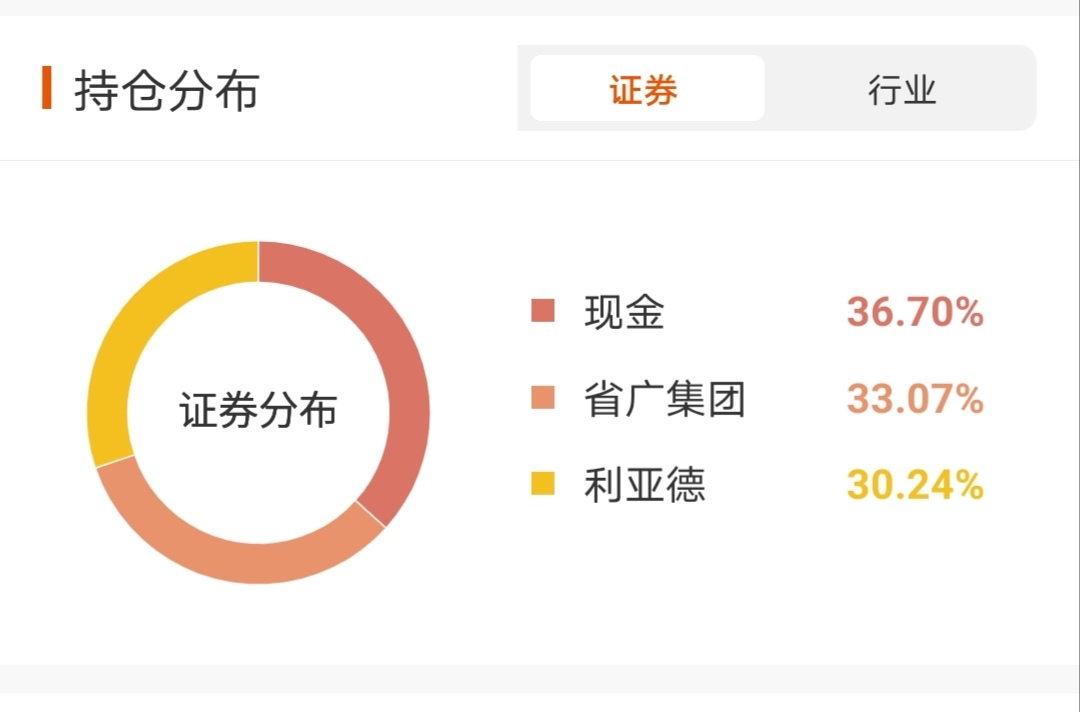Click the 33.07% percentage value
Screen dimensions: 1080x712
[915, 399]
